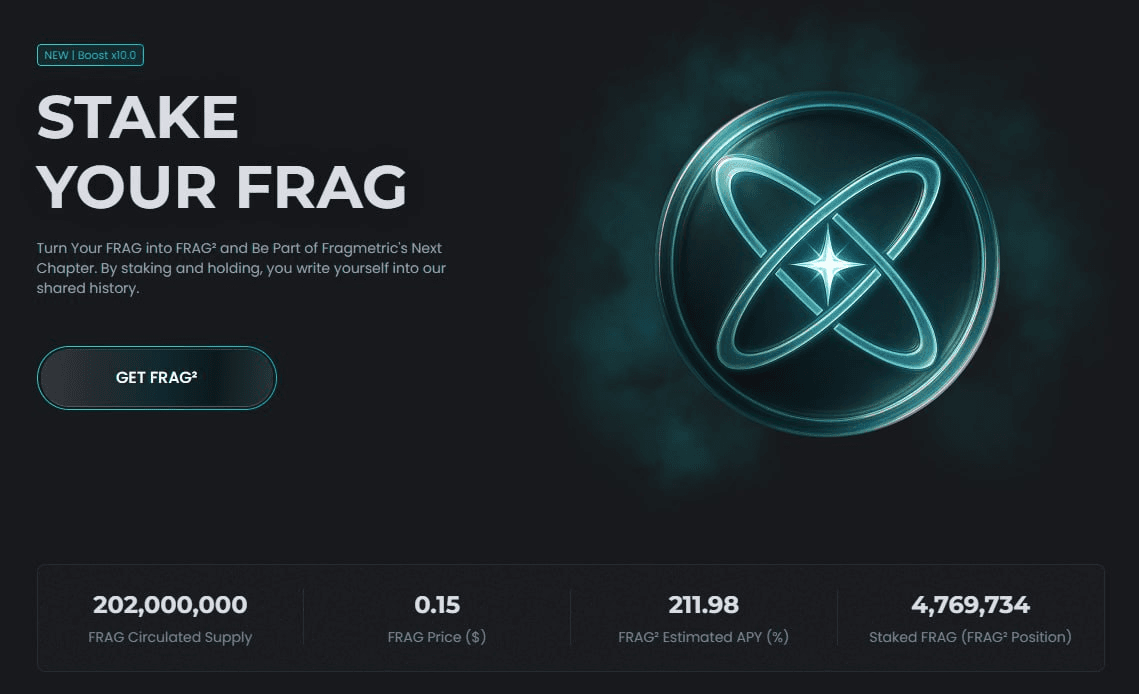1139x694 pixels.
Task: Select the 211.98 estimated APY value
Action: click(703, 605)
